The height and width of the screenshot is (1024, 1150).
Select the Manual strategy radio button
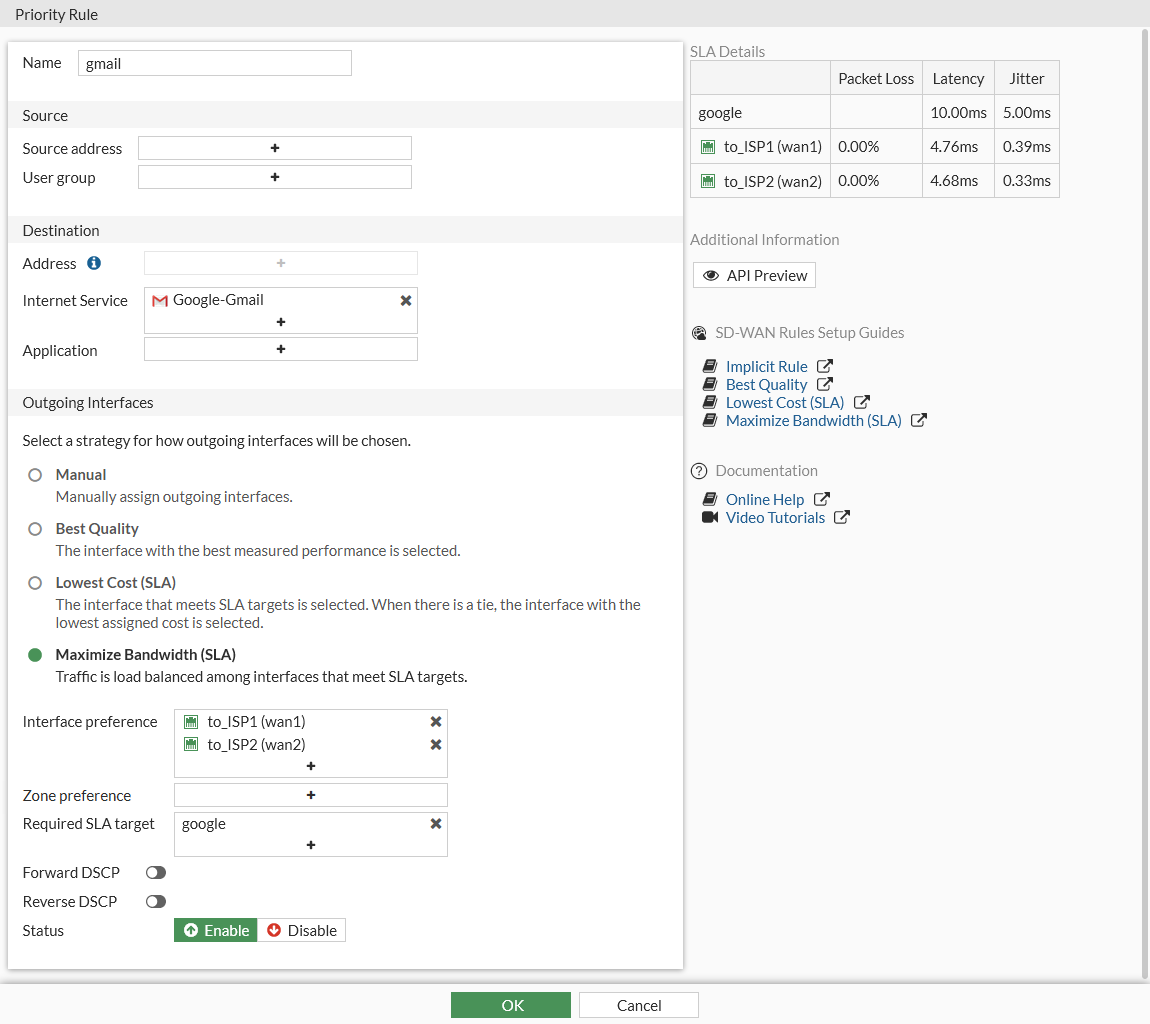(x=34, y=475)
